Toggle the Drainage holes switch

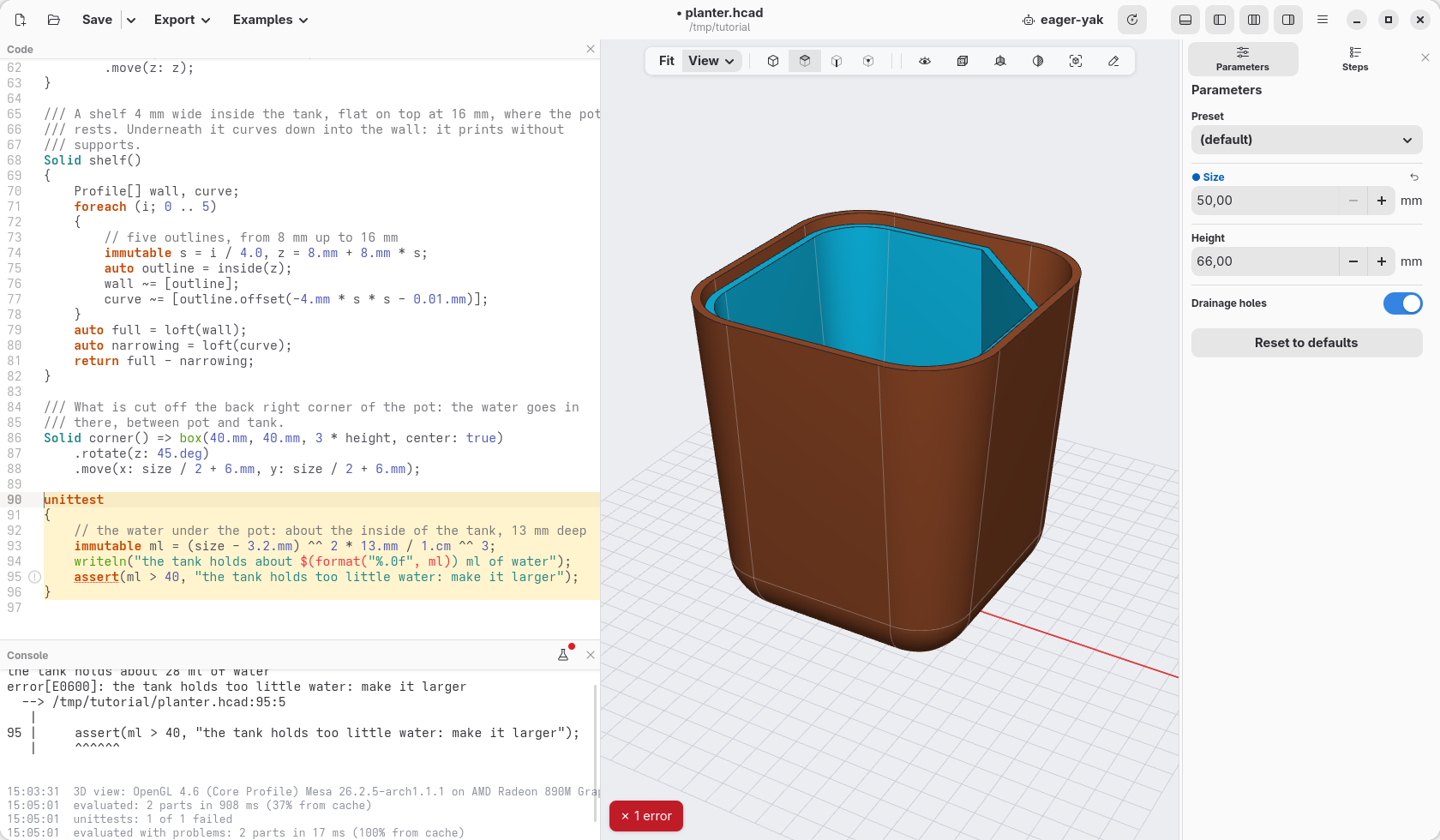(1402, 303)
